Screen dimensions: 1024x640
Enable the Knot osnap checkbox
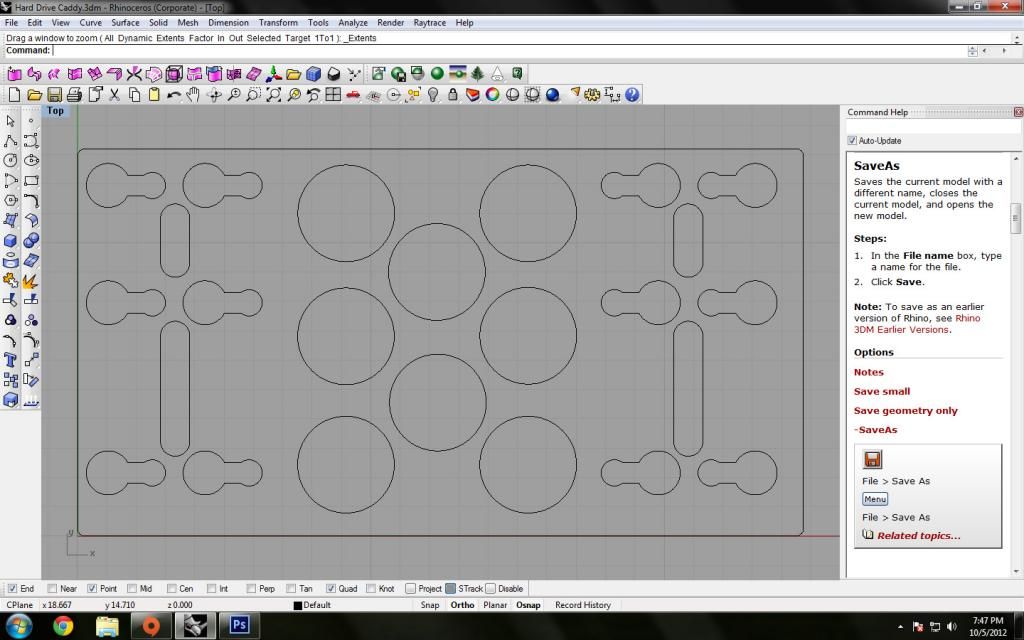click(x=371, y=588)
